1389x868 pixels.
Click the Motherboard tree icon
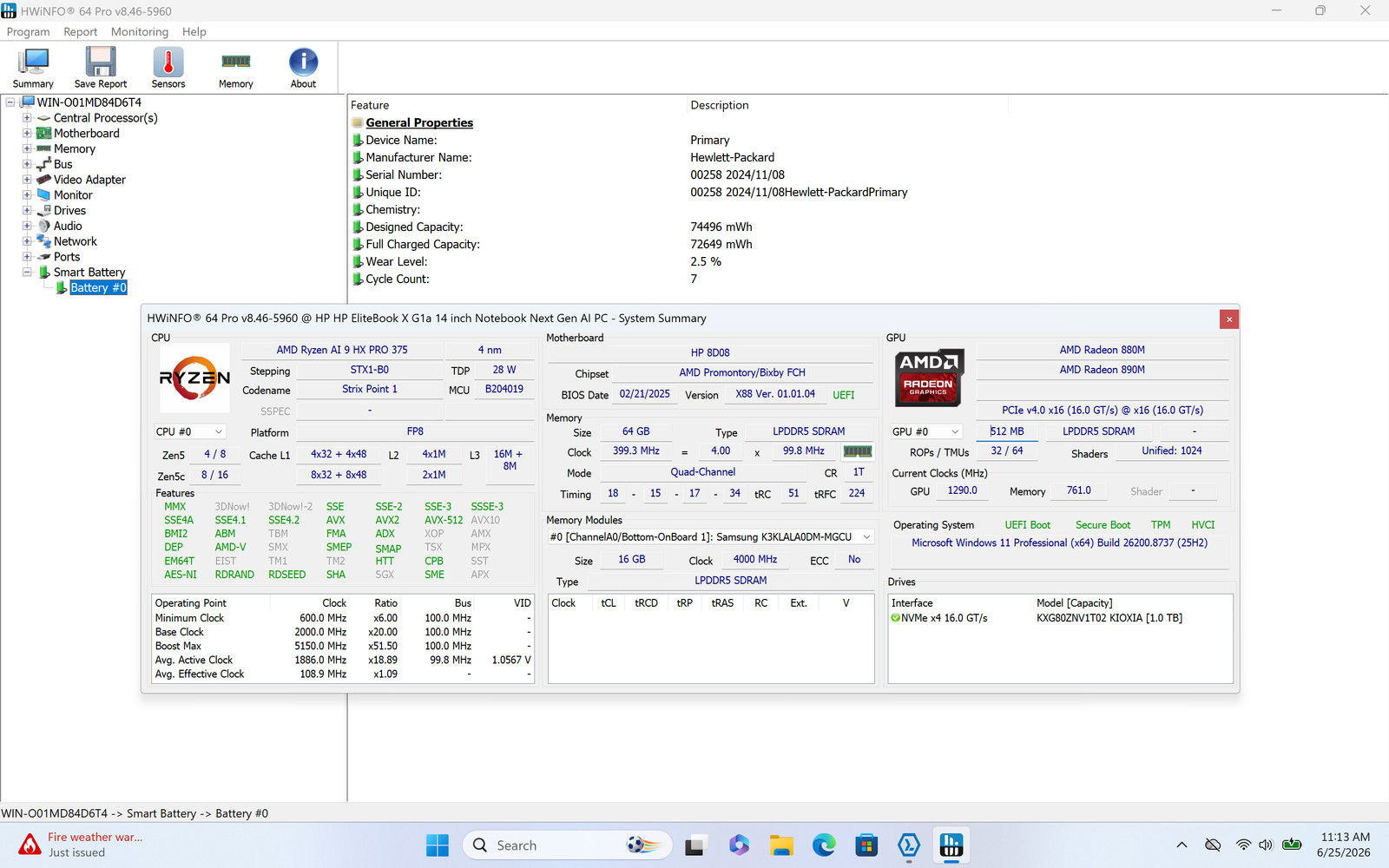tap(43, 134)
